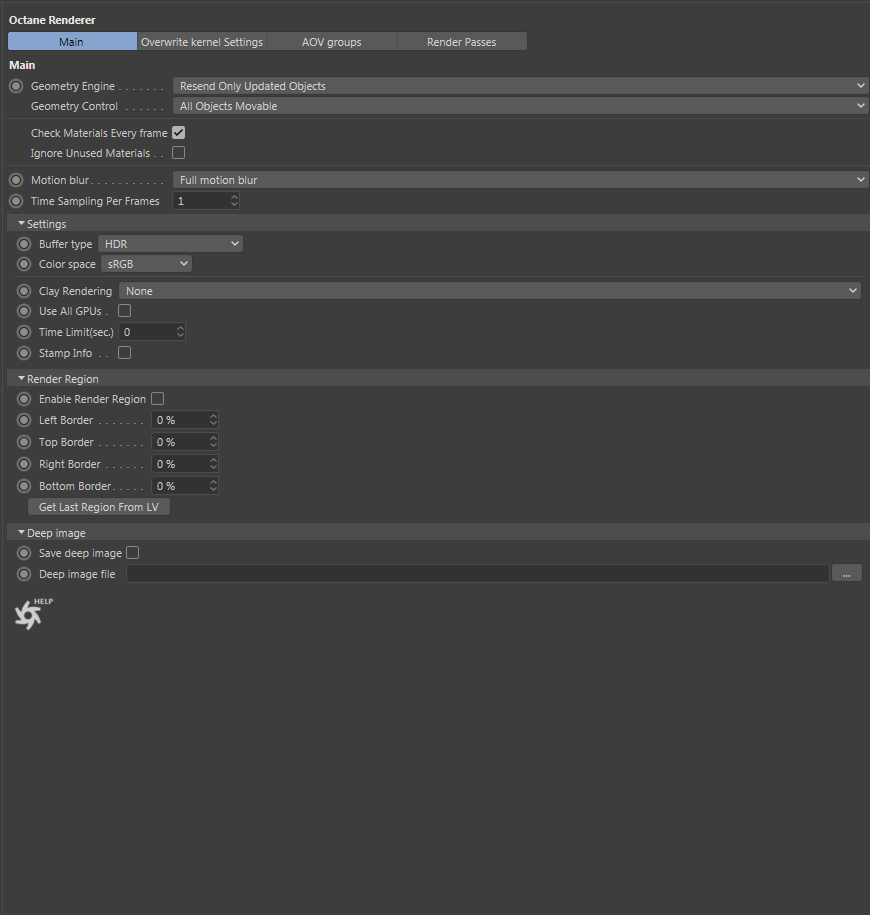Collapse the Settings section
Viewport: 870px width, 915px height.
[22, 223]
